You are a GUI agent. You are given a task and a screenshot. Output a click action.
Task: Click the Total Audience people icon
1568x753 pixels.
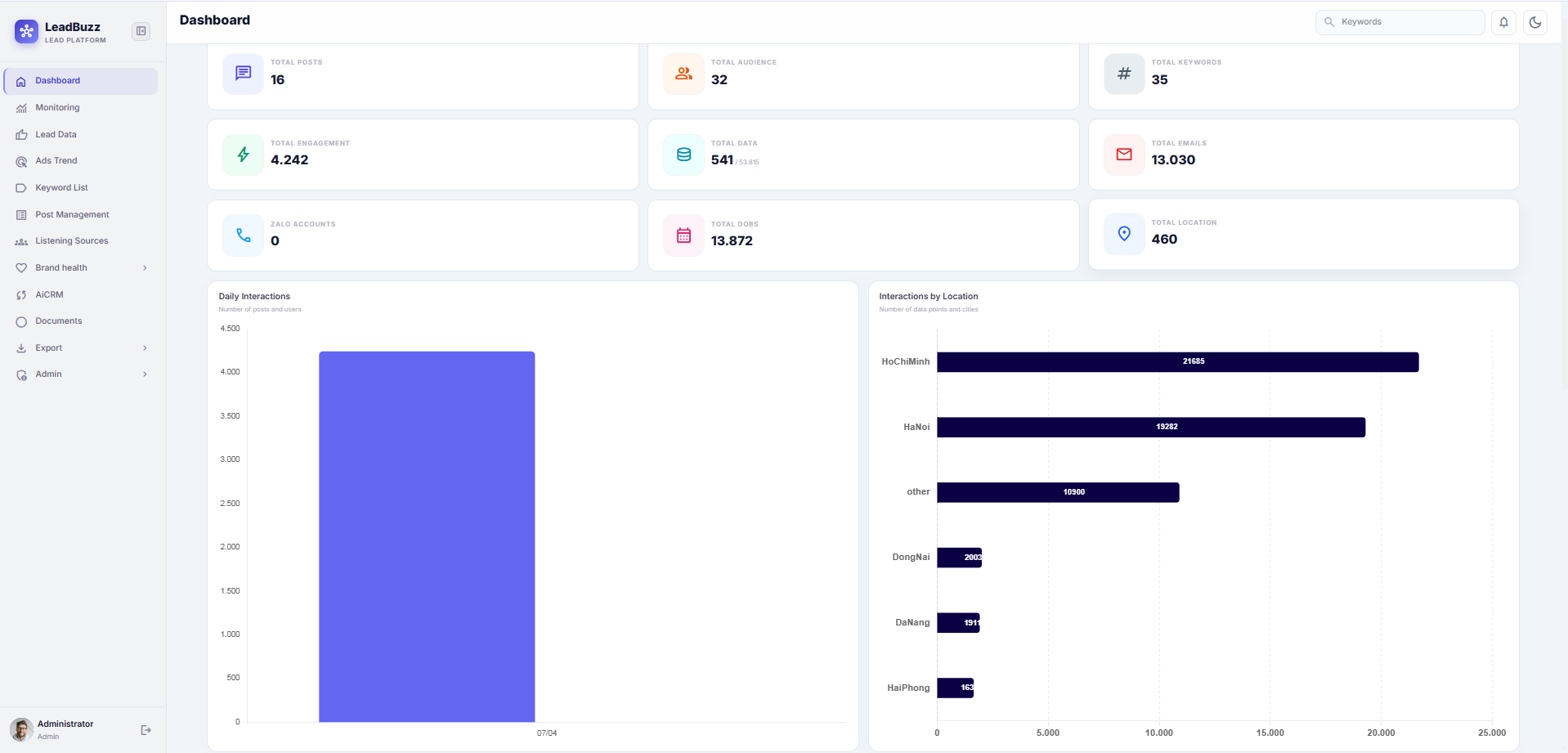(683, 74)
